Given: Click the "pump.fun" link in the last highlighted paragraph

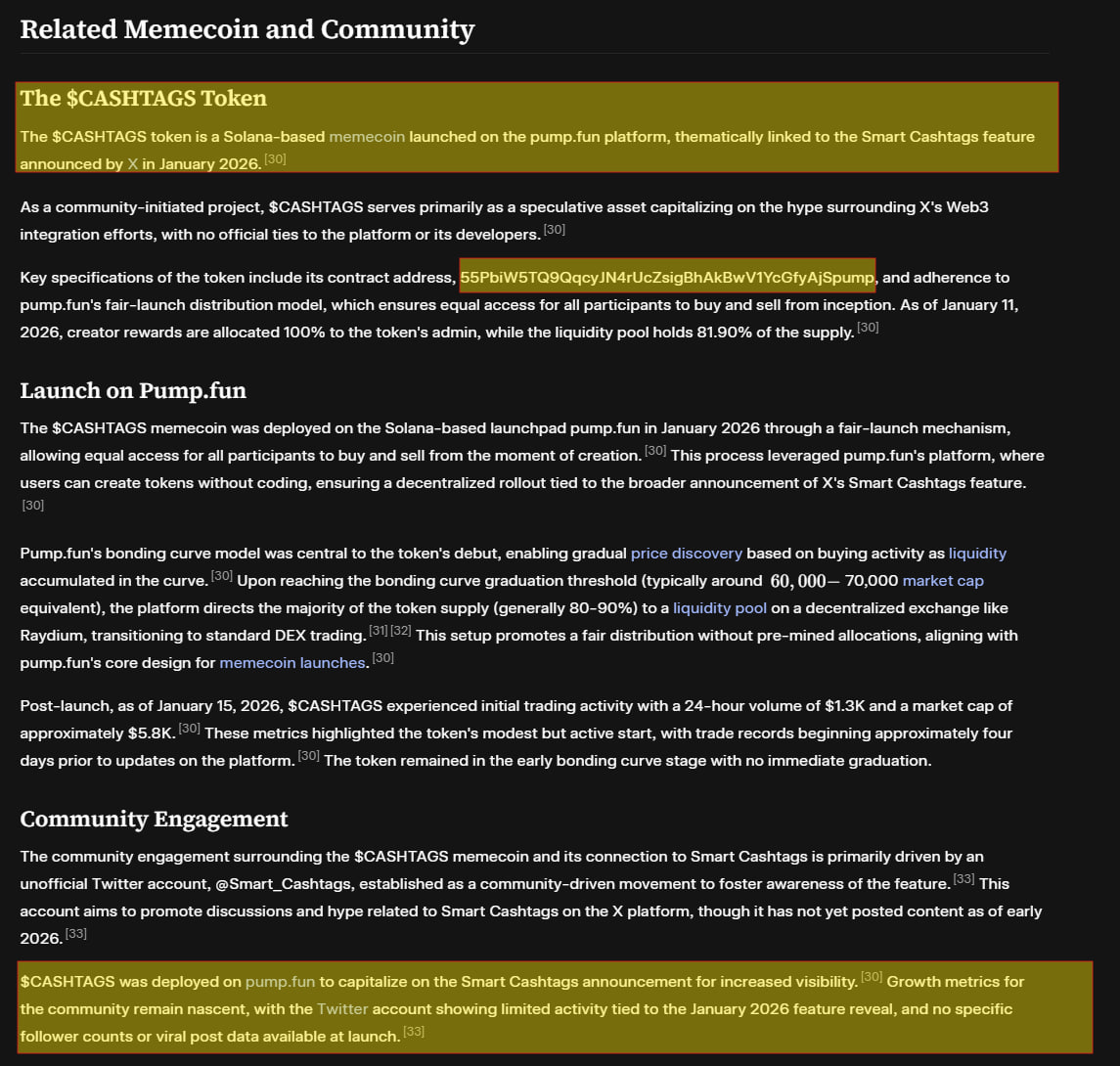Looking at the screenshot, I should [280, 981].
